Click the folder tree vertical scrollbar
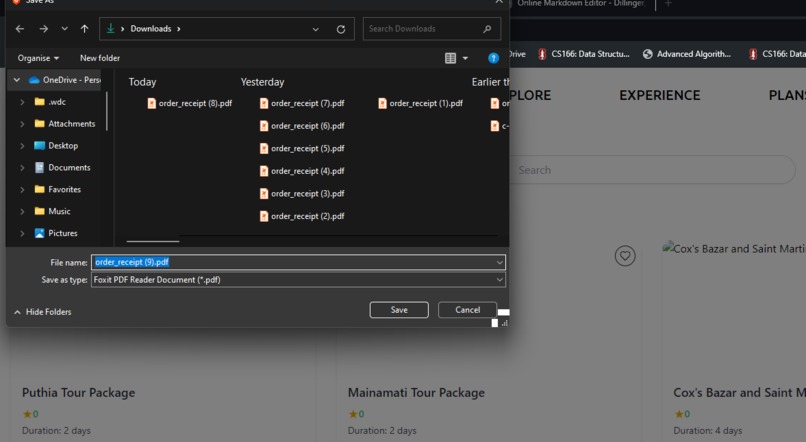 107,111
